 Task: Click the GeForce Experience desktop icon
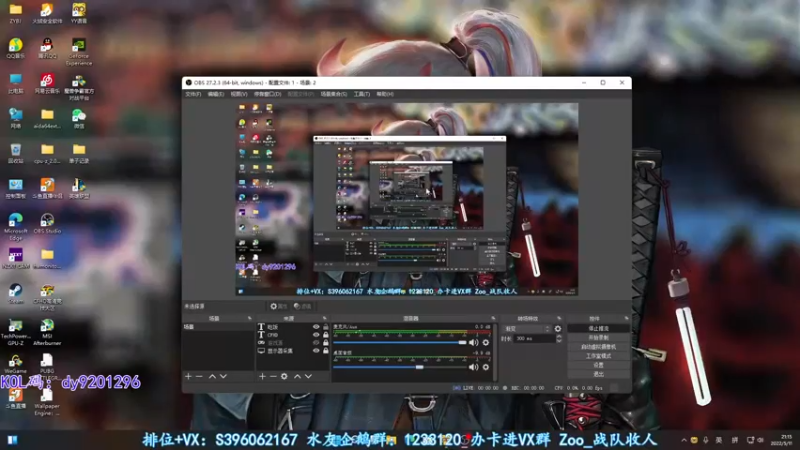point(79,52)
